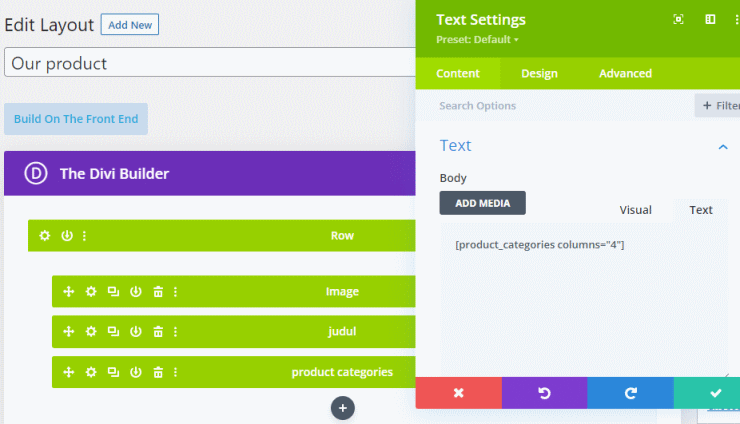Click the Add Media button

(x=482, y=203)
